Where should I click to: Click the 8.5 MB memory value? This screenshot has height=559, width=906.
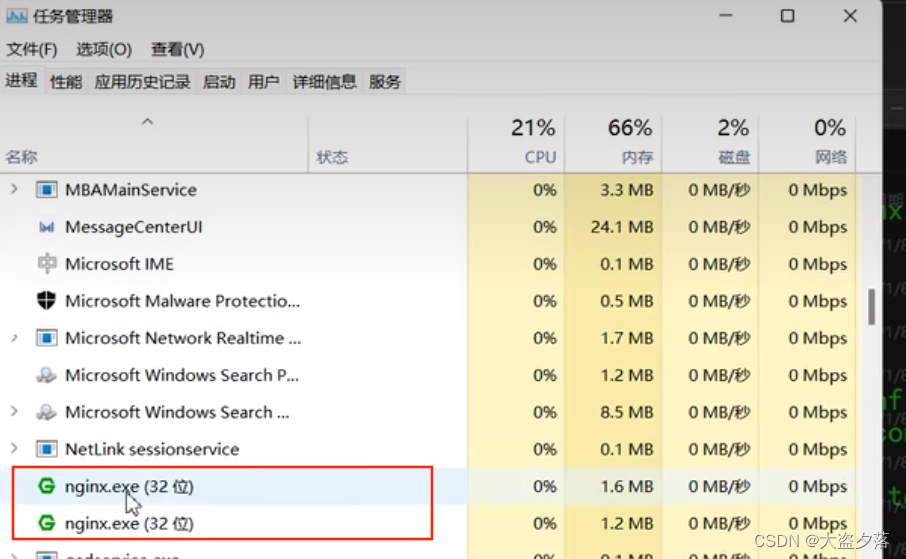pos(627,412)
